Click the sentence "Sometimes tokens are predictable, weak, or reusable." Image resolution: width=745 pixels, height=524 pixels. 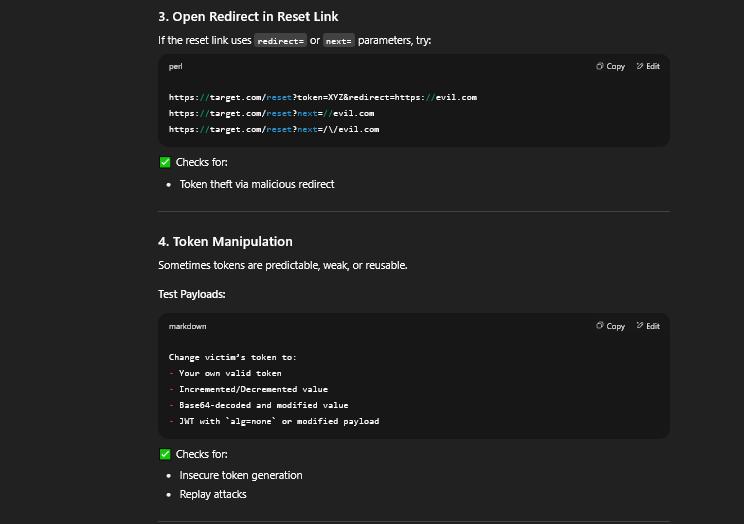tap(283, 265)
